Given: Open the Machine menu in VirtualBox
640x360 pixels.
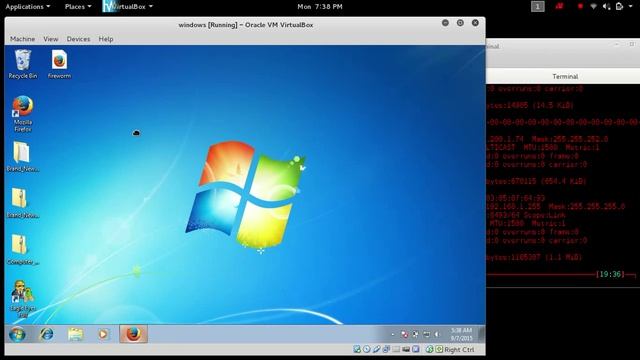Looking at the screenshot, I should pos(22,39).
